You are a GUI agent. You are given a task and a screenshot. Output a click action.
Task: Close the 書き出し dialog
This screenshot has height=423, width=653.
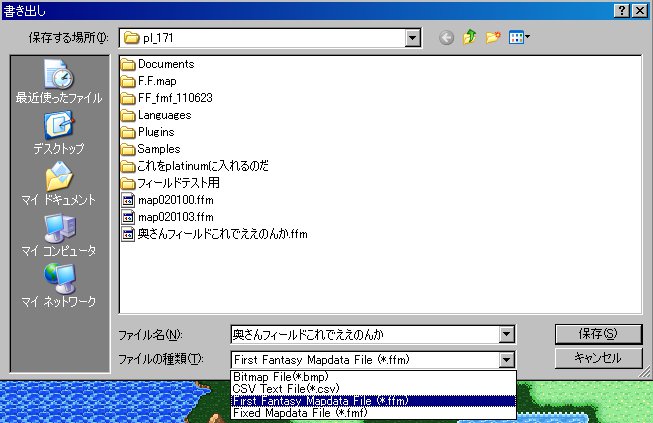pyautogui.click(x=640, y=10)
